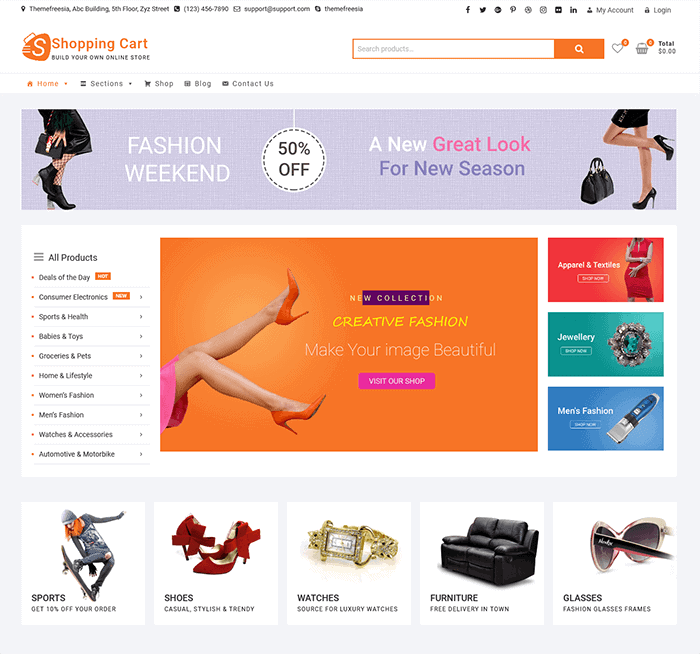700x654 pixels.
Task: Open the Instagram social icon
Action: point(543,10)
